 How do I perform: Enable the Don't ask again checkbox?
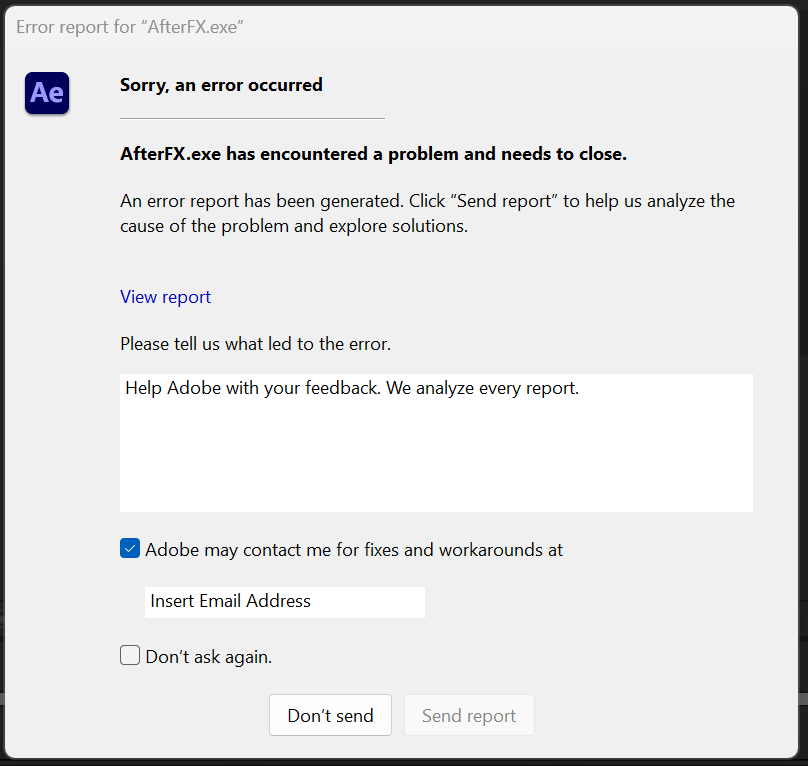[x=129, y=655]
